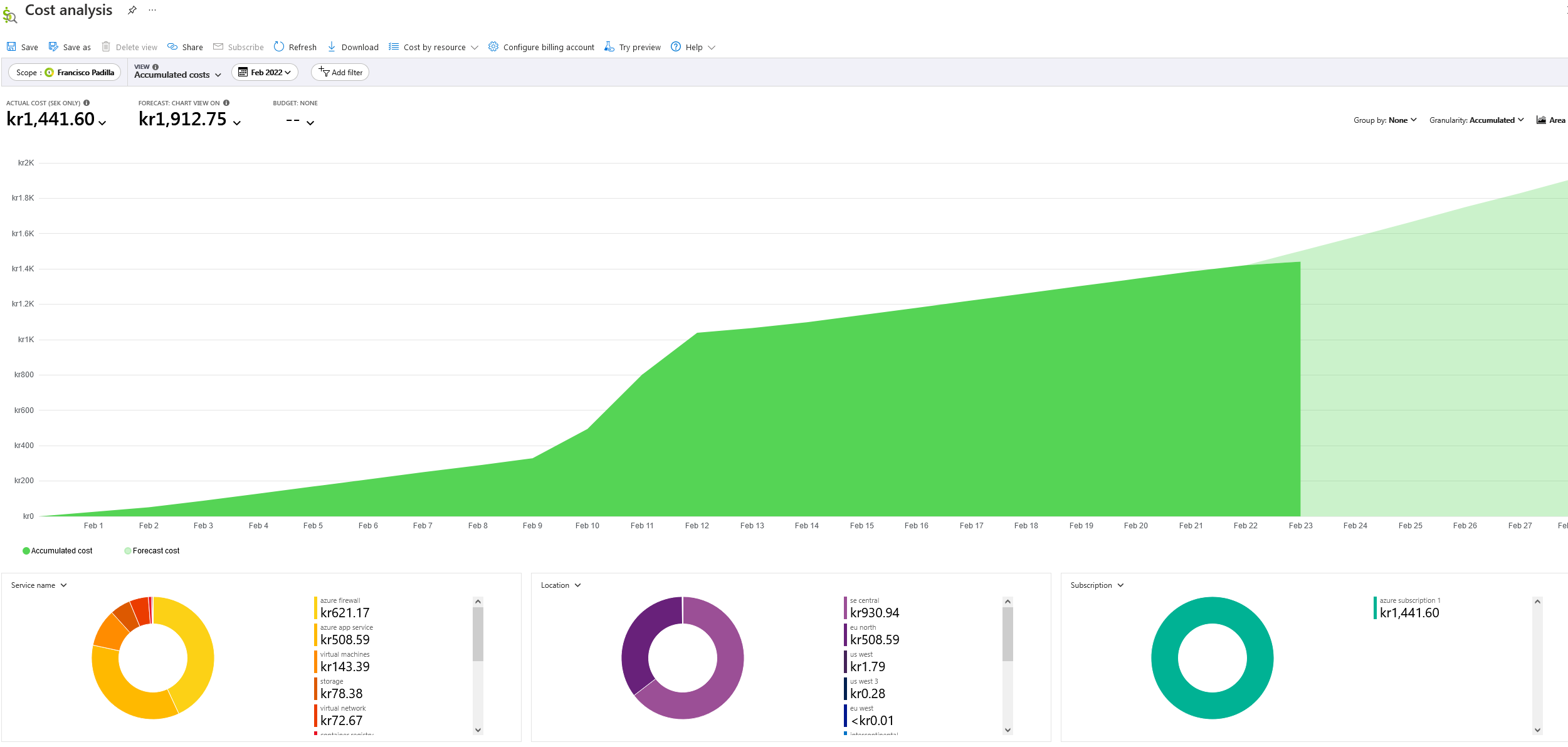Click the Scope Francisco Padilla pill
The width and height of the screenshot is (1568, 747).
pos(65,73)
